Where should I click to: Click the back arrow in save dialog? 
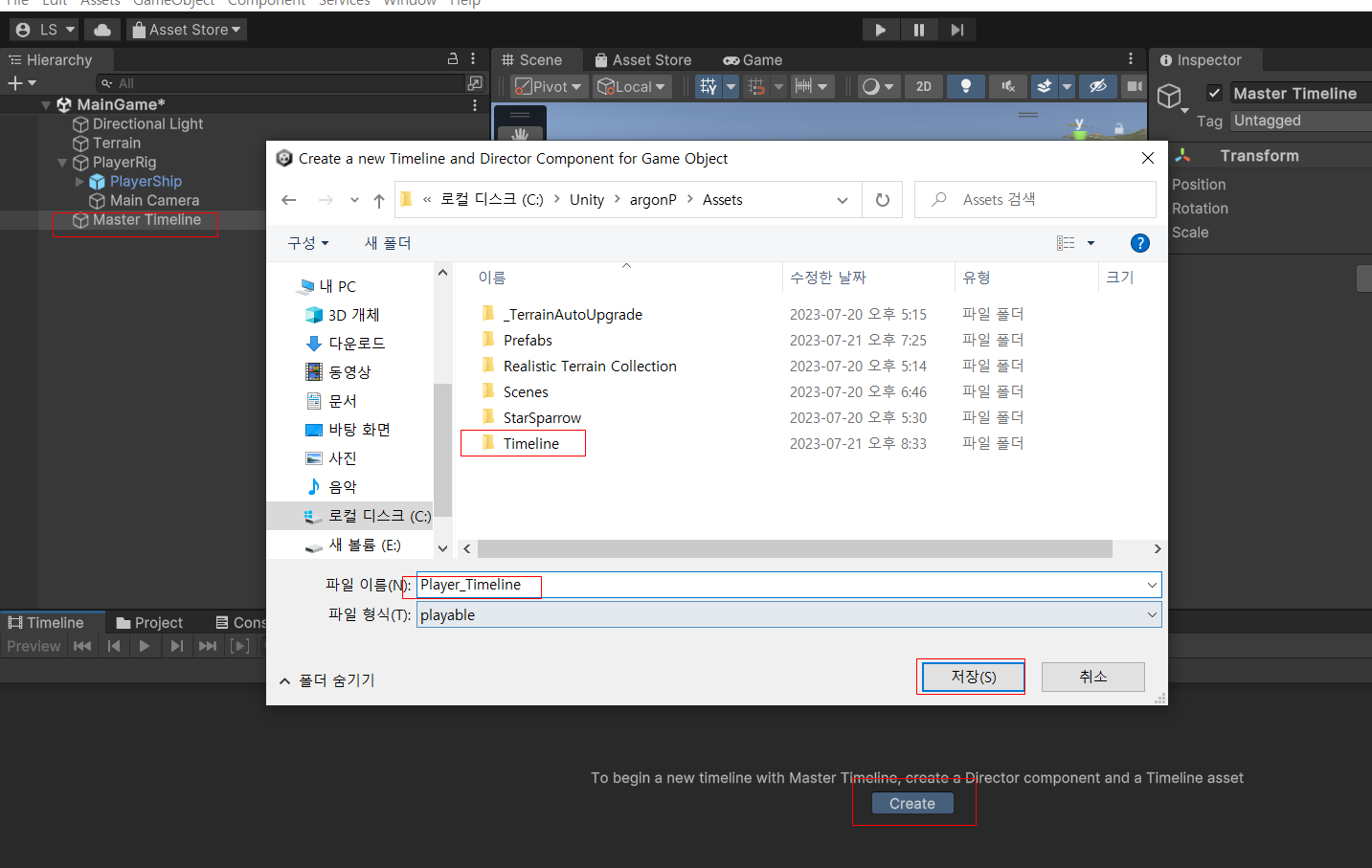tap(289, 200)
